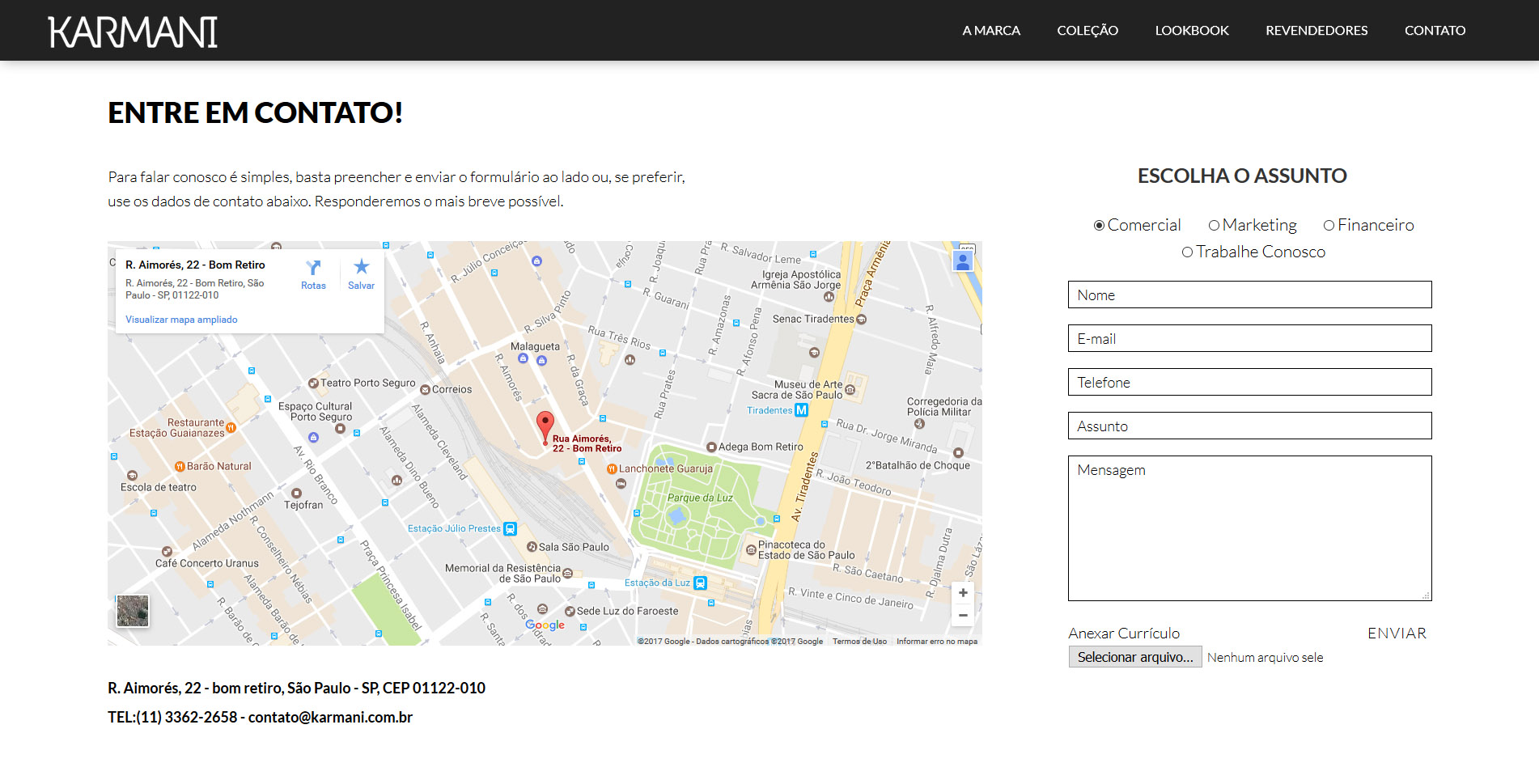Choose the Financeiro radio option
Image resolution: width=1539 pixels, height=784 pixels.
click(x=1329, y=226)
